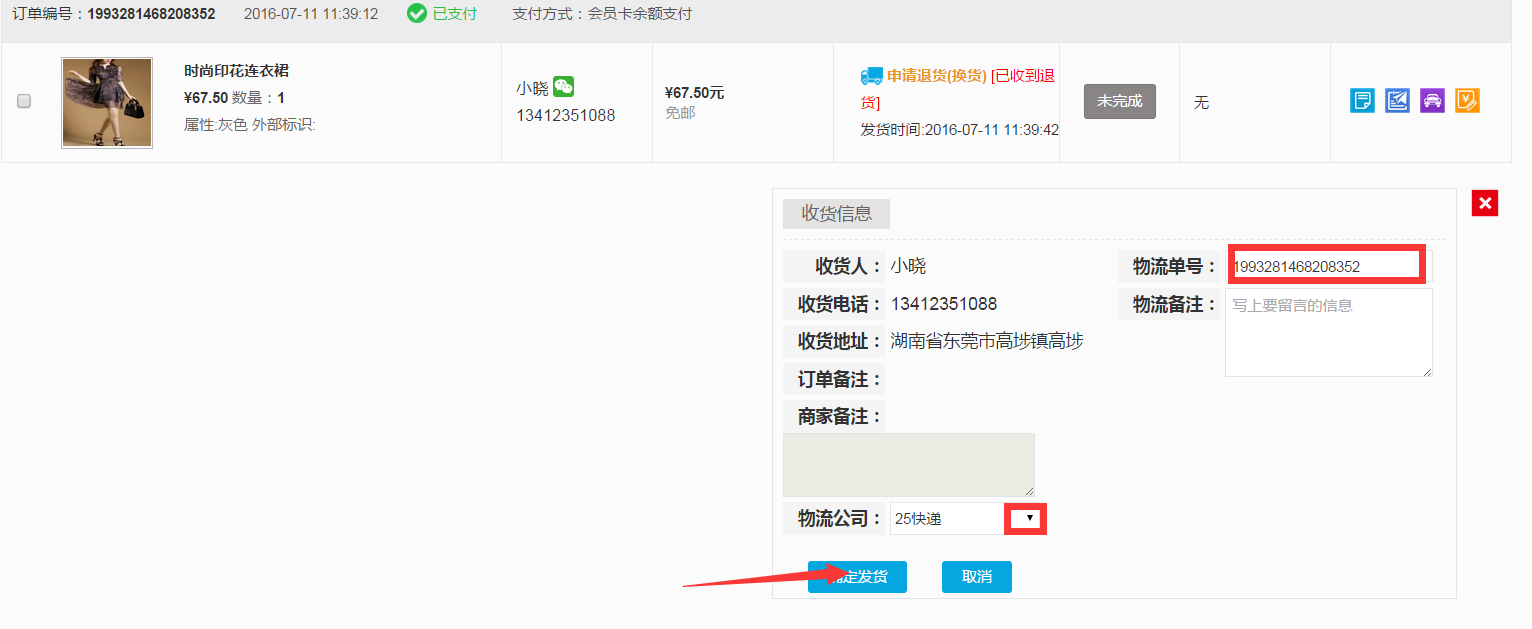Click the purple car delivery icon
Image resolution: width=1532 pixels, height=629 pixels.
tap(1432, 101)
